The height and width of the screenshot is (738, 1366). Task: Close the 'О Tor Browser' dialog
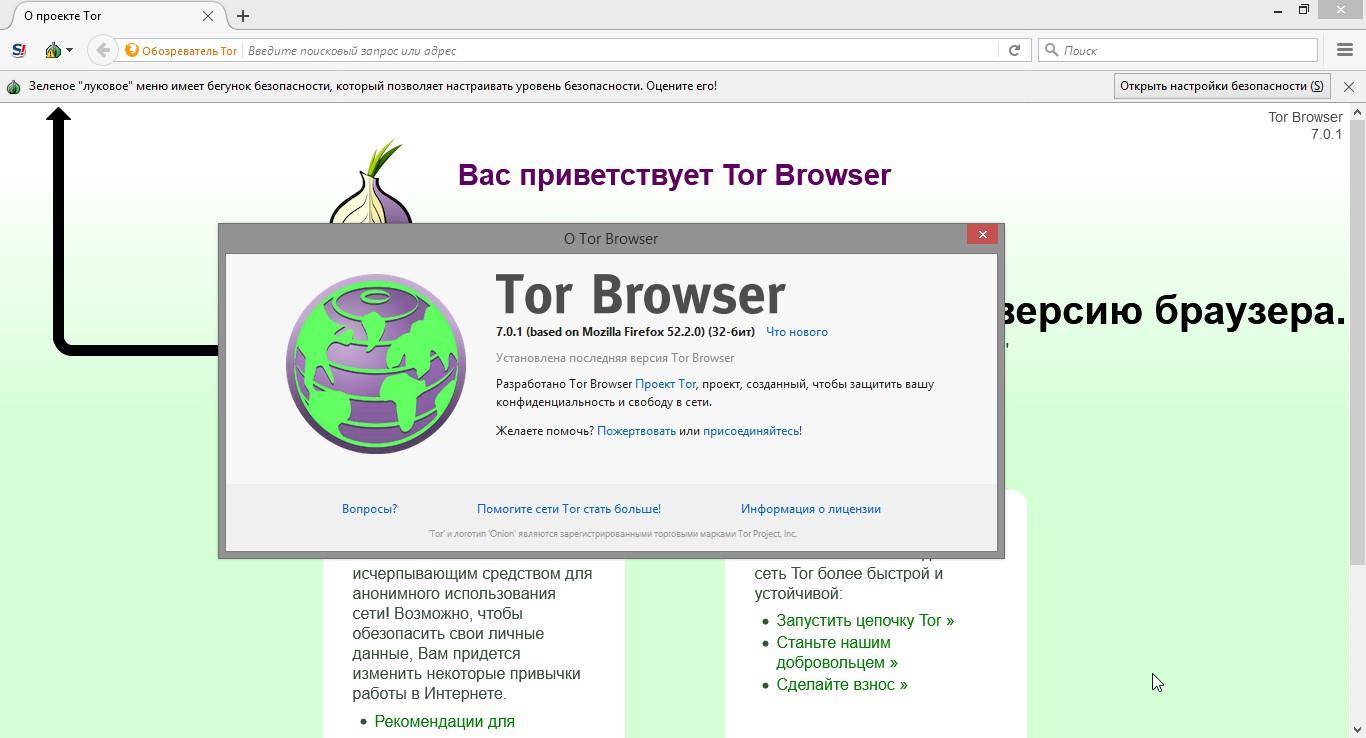pyautogui.click(x=982, y=234)
